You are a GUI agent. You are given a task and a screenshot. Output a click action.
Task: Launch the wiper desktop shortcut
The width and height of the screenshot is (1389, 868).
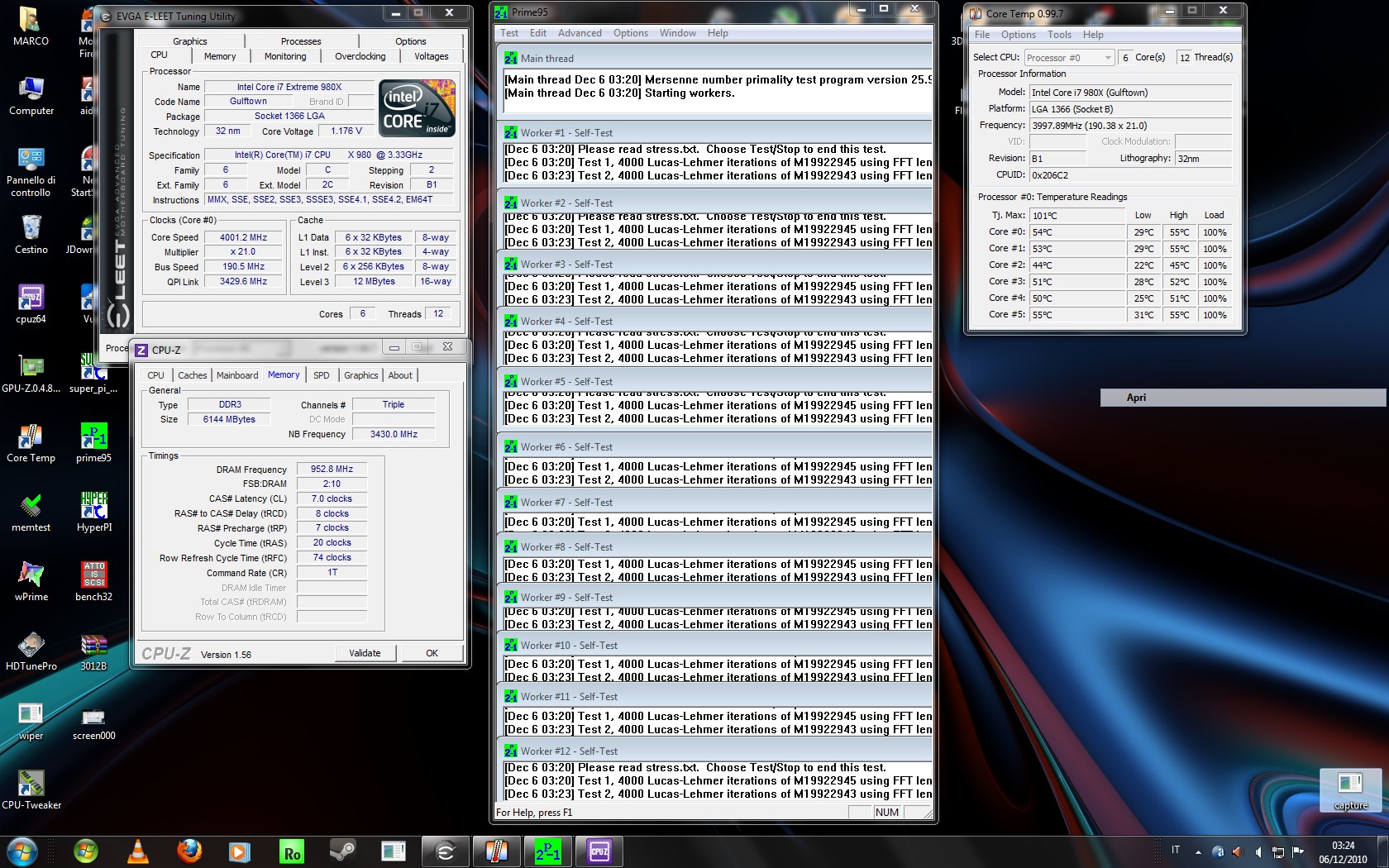tap(31, 720)
